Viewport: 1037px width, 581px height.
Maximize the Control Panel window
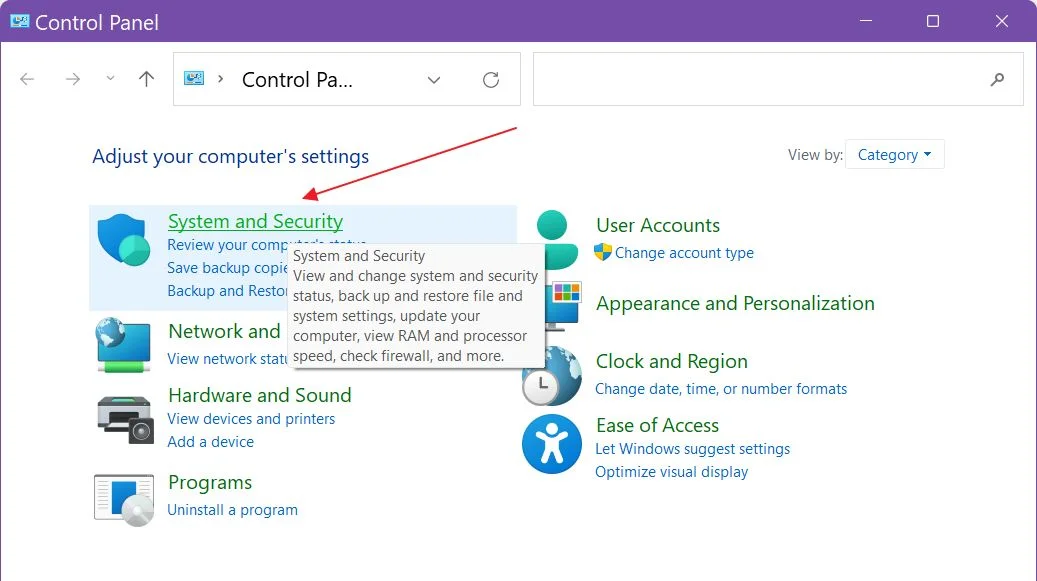pos(933,21)
